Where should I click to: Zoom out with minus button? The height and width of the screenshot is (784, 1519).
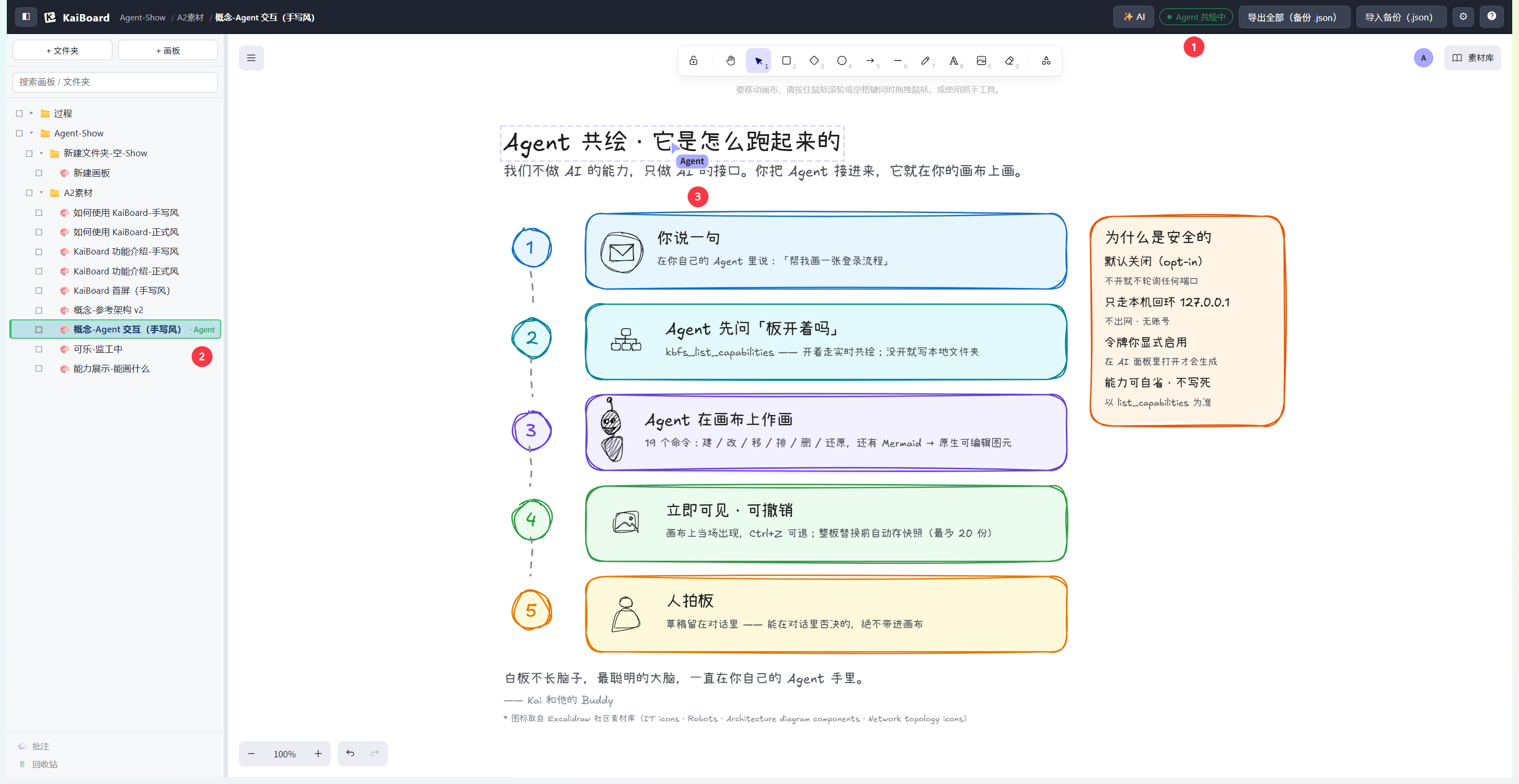251,753
